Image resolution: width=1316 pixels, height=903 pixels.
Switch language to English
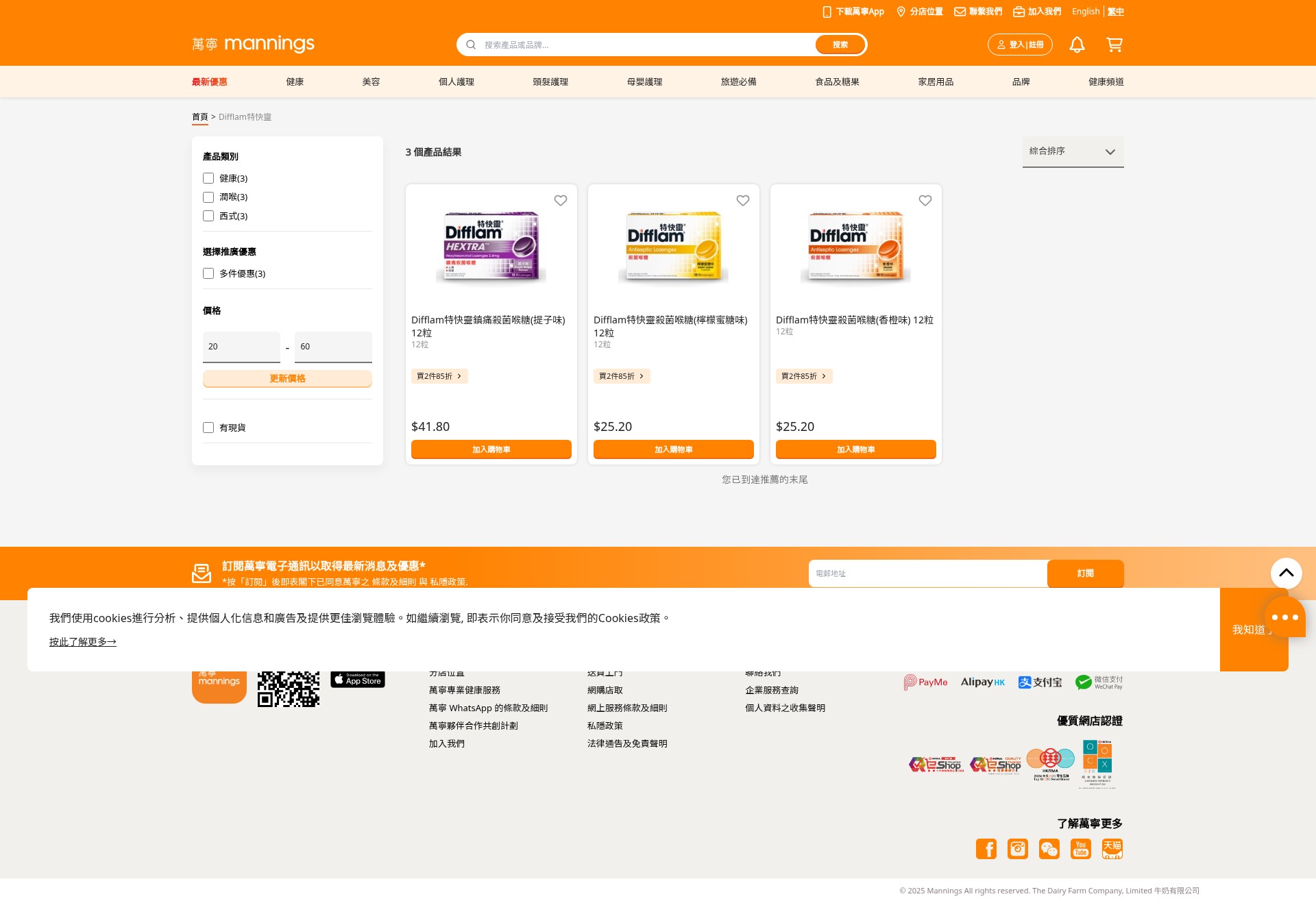click(1086, 12)
